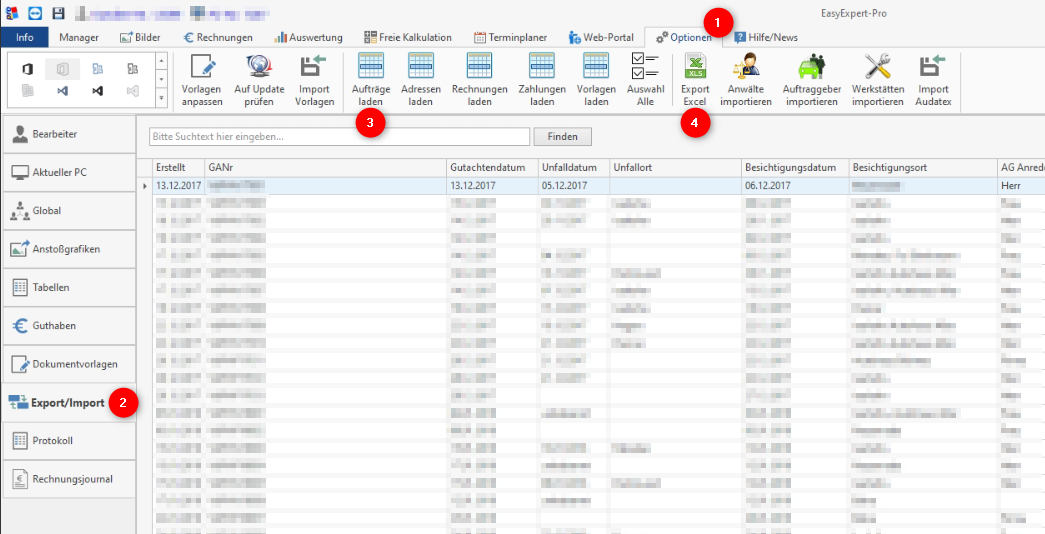The image size is (1045, 534).
Task: Open Protokoll in the sidebar
Action: 68,441
